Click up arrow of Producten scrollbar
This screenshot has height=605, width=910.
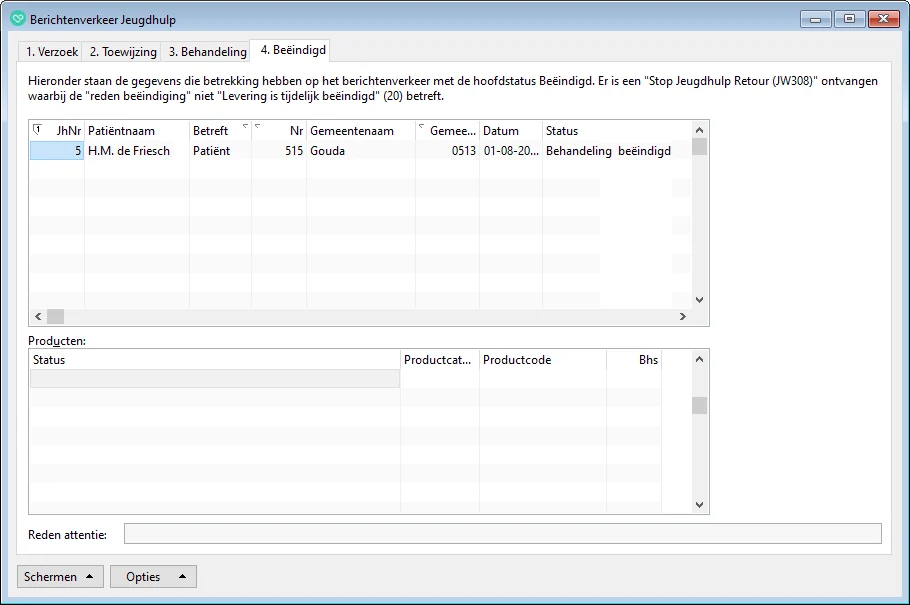(x=699, y=358)
